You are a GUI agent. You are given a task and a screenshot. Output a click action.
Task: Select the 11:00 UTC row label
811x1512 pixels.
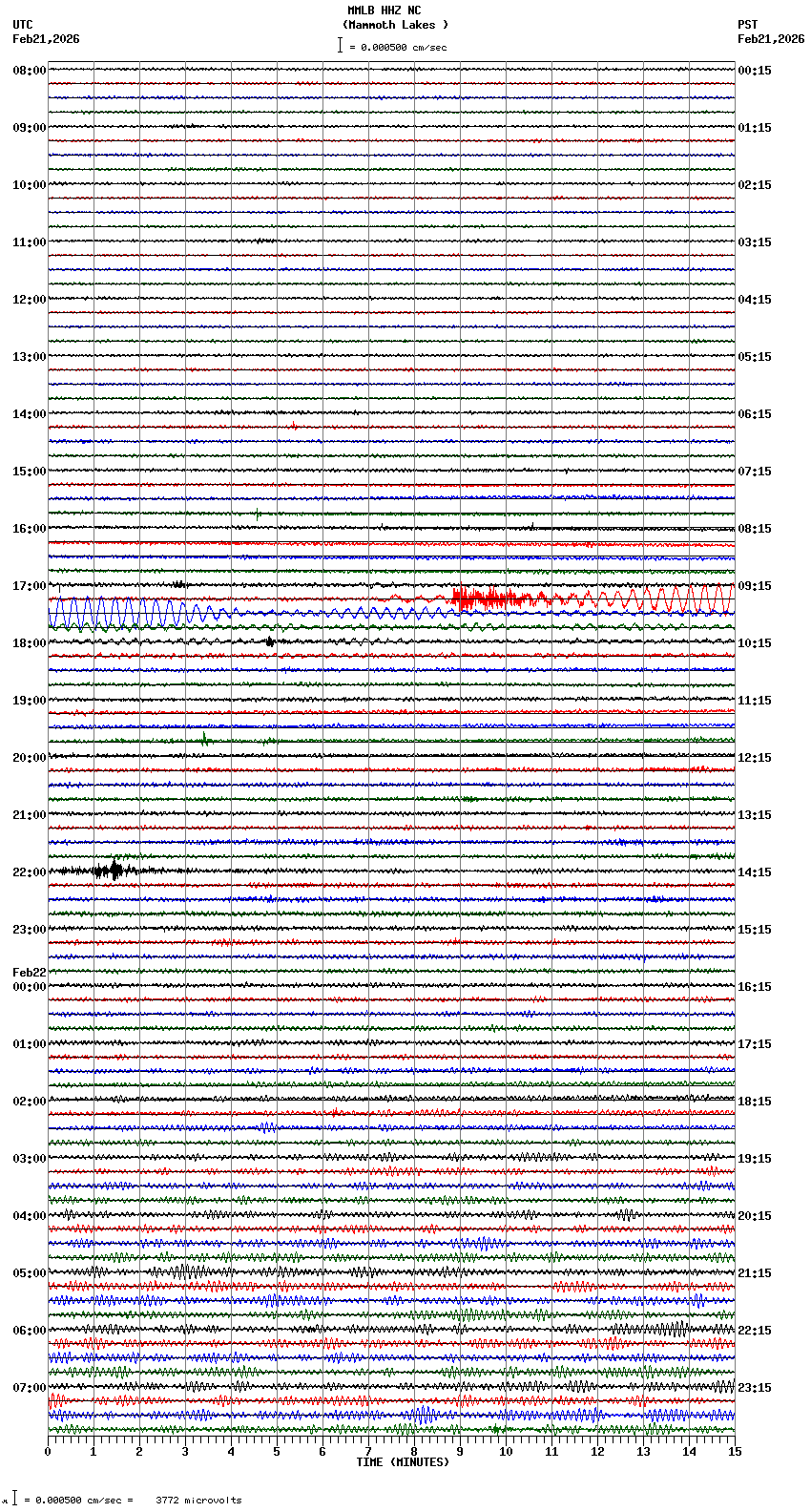[30, 242]
